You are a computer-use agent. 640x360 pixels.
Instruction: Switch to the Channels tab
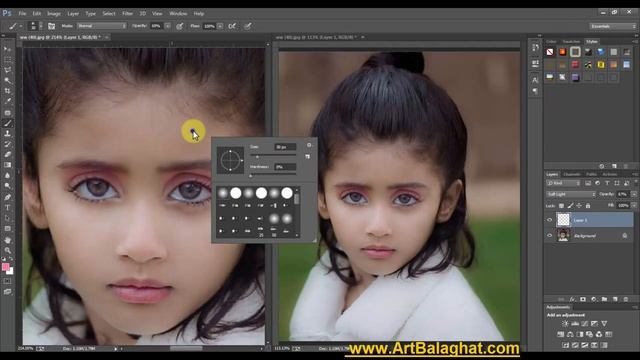tap(571, 174)
